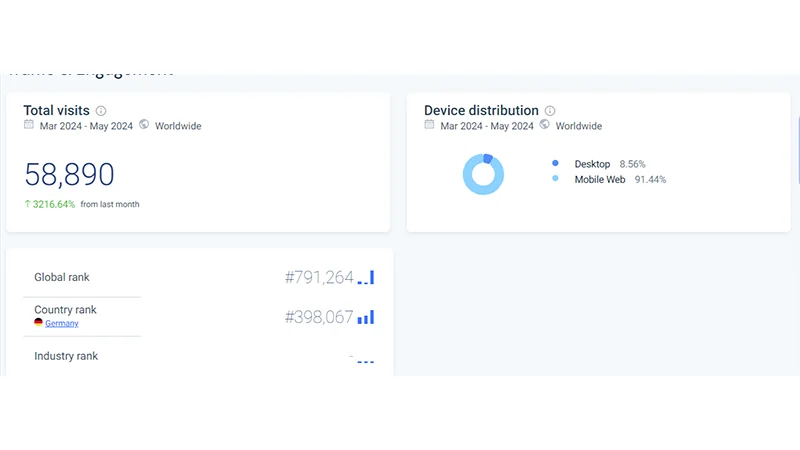Click the Global rank bar chart icon
The width and height of the screenshot is (800, 450).
tap(366, 278)
